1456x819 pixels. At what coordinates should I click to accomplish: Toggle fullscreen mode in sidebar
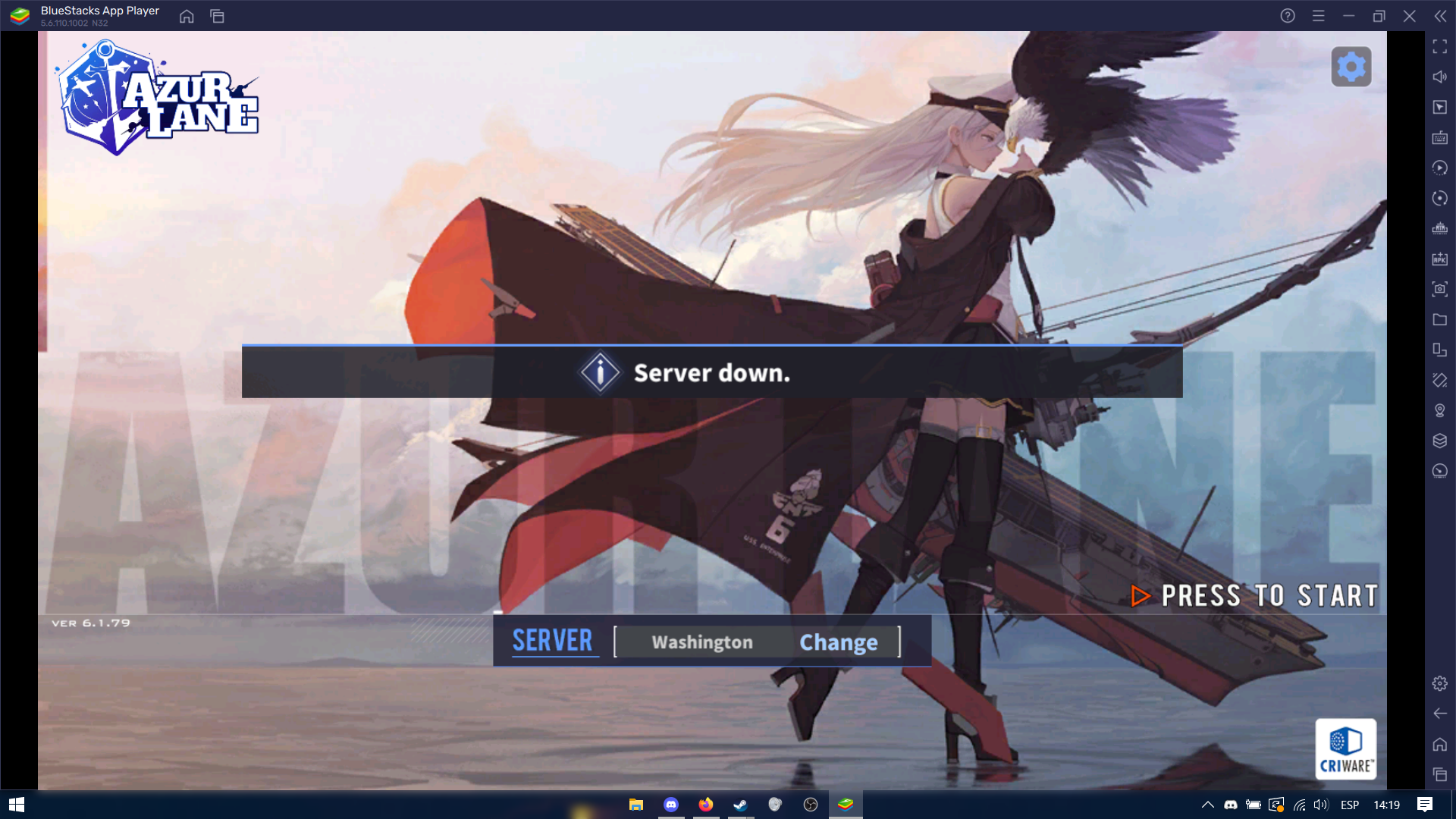[x=1440, y=47]
